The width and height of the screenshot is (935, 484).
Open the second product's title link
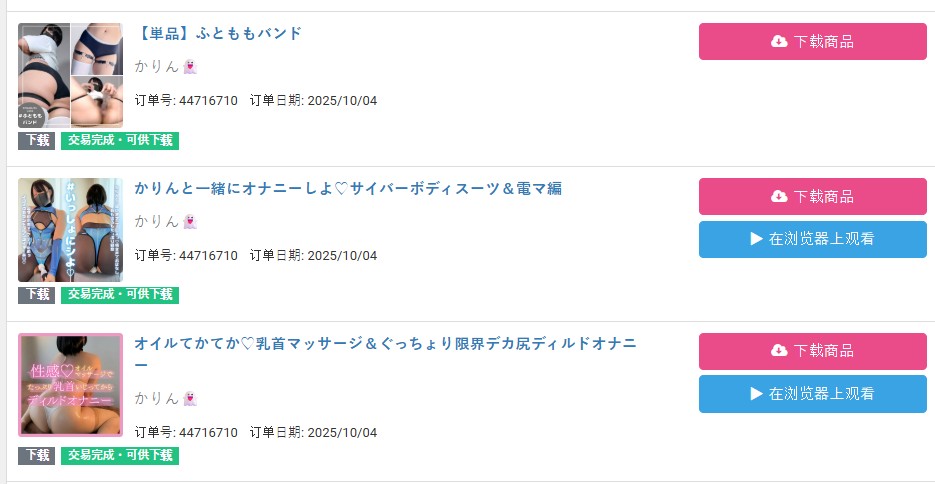pyautogui.click(x=348, y=189)
